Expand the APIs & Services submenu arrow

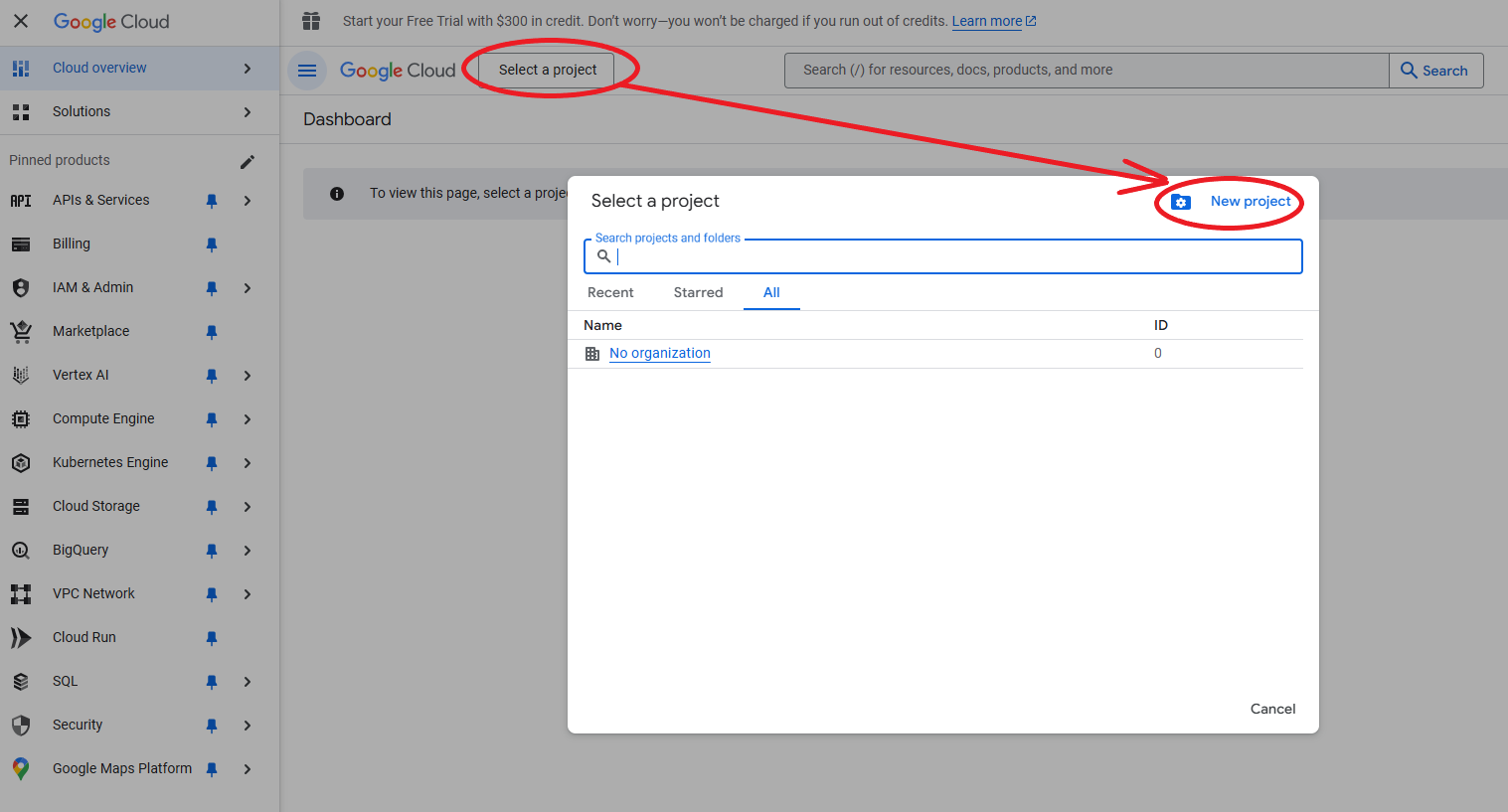coord(248,201)
